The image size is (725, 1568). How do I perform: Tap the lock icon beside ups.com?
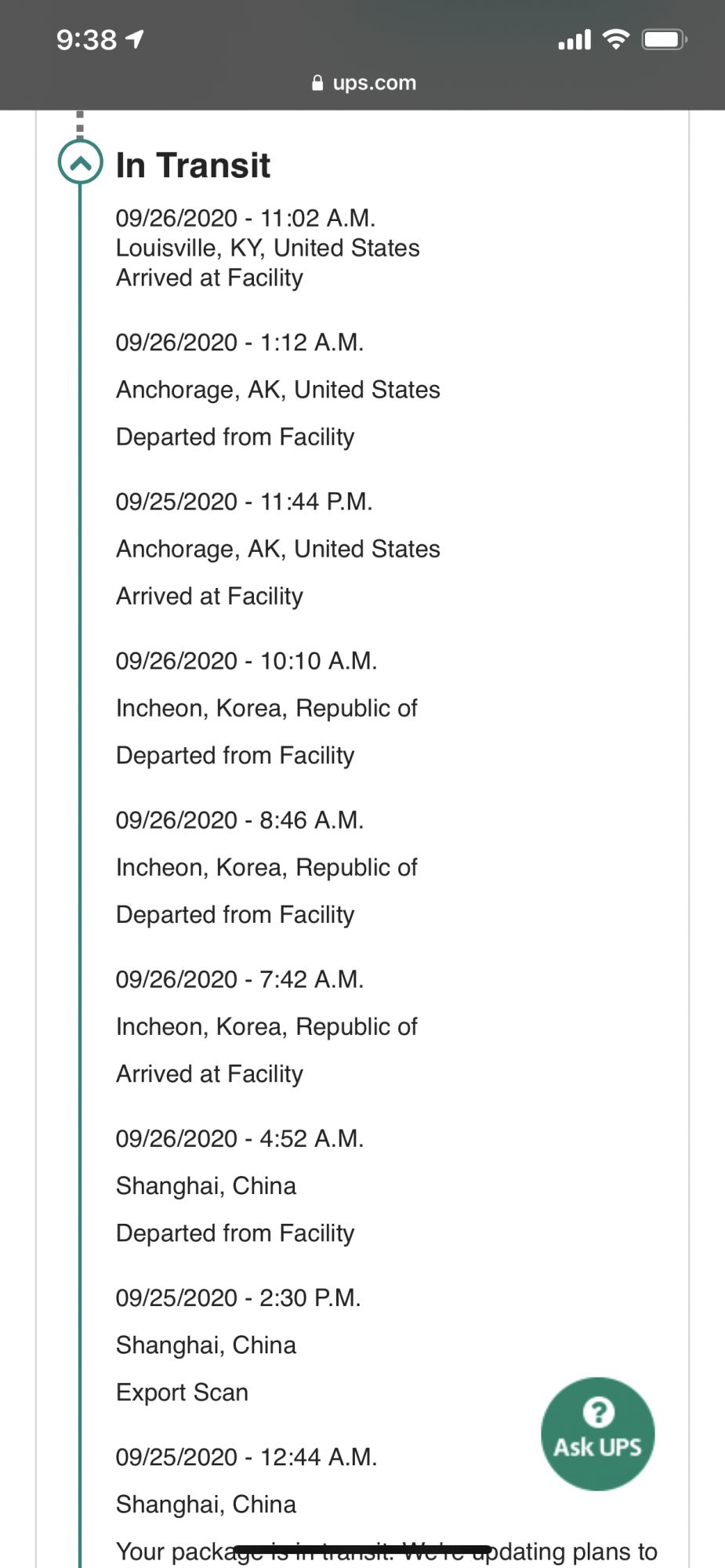click(317, 83)
